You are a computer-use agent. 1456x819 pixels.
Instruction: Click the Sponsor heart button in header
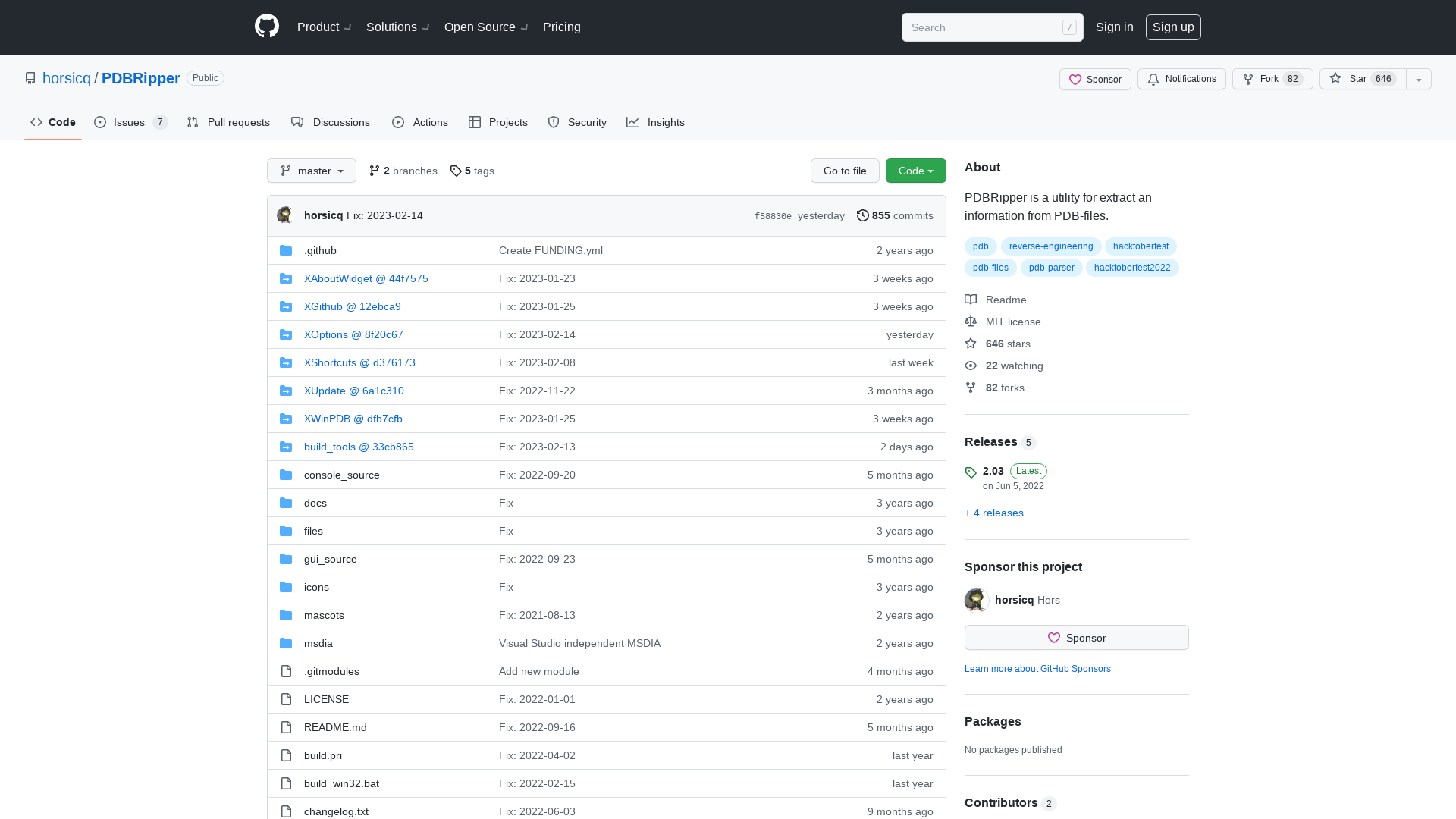click(1095, 79)
